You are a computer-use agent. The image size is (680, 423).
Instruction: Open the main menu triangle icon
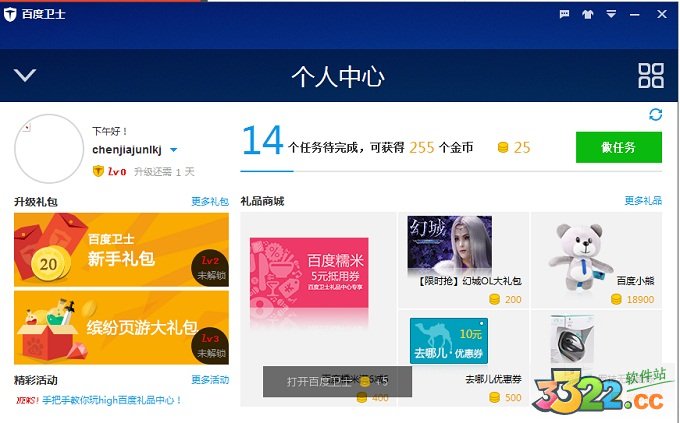(611, 14)
